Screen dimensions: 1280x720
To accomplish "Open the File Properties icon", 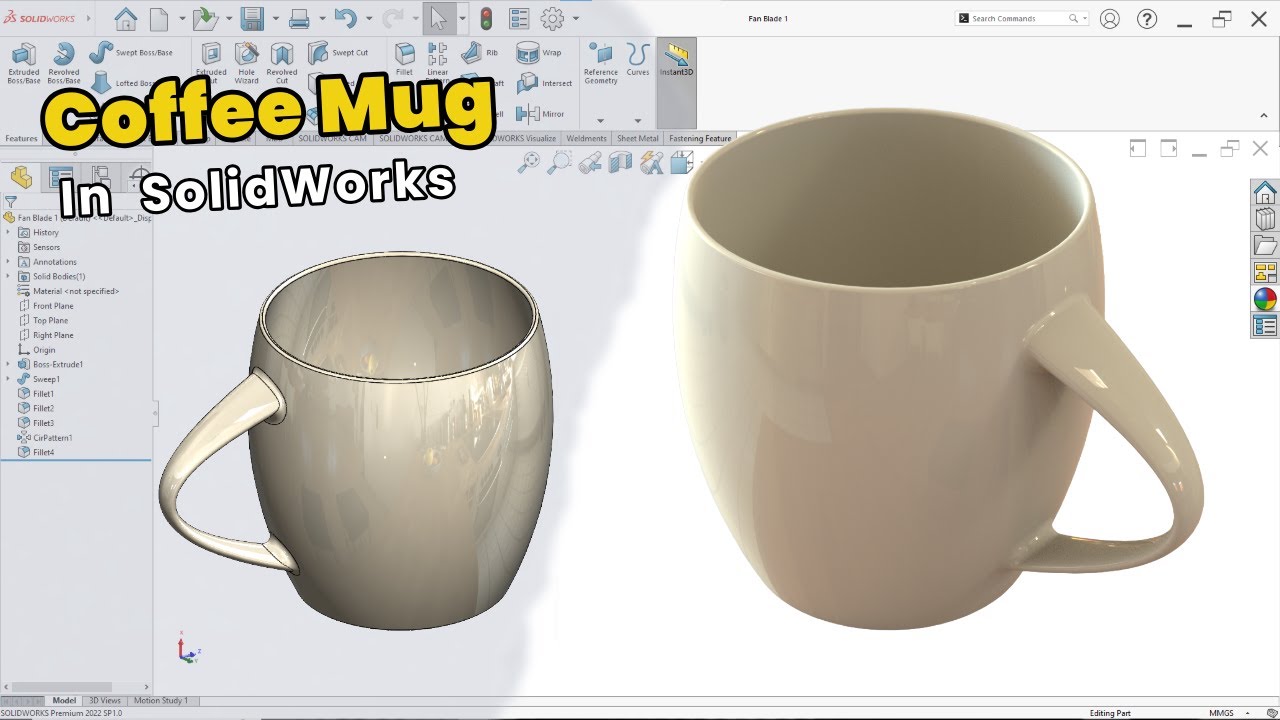I will point(519,18).
